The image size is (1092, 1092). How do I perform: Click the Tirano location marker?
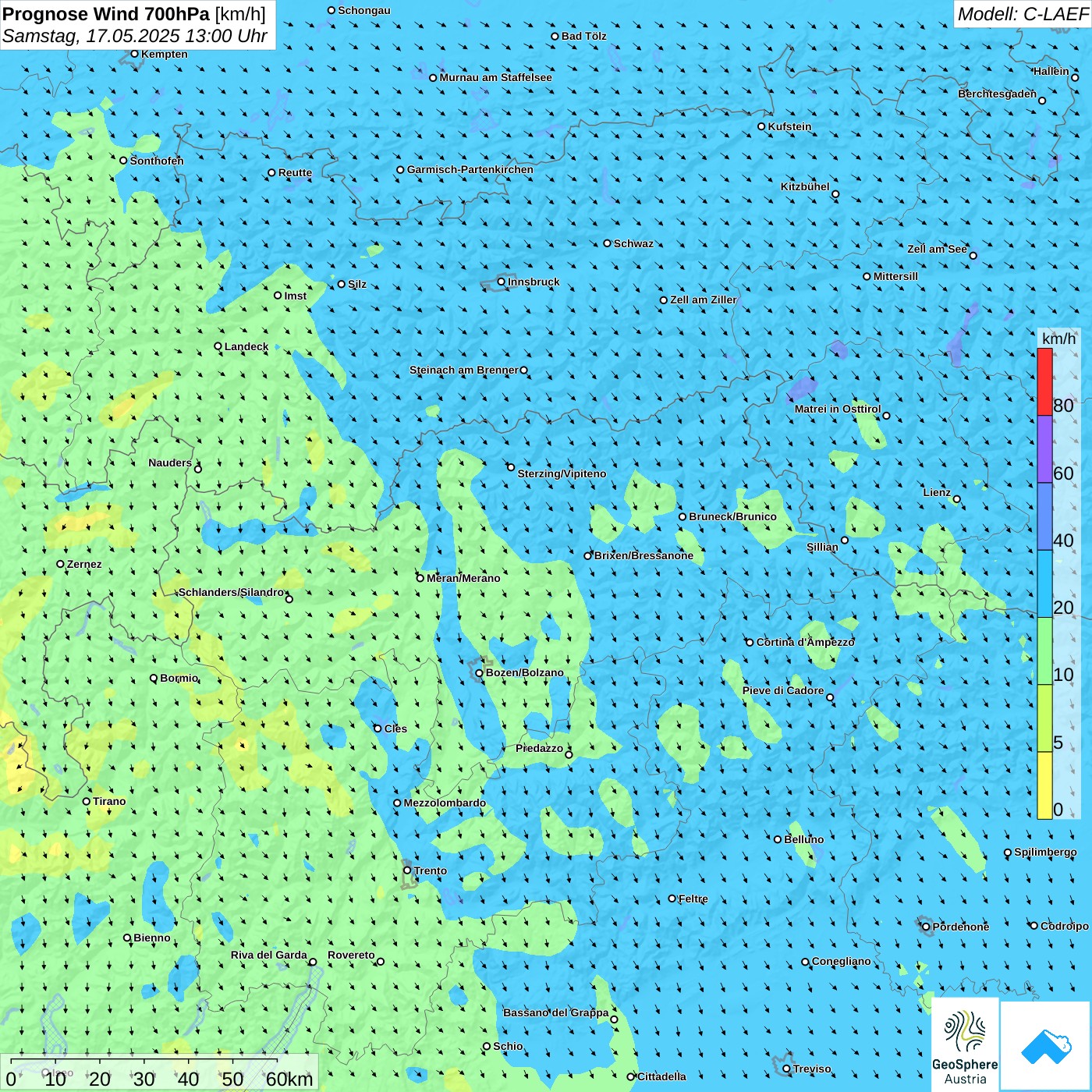pyautogui.click(x=87, y=801)
